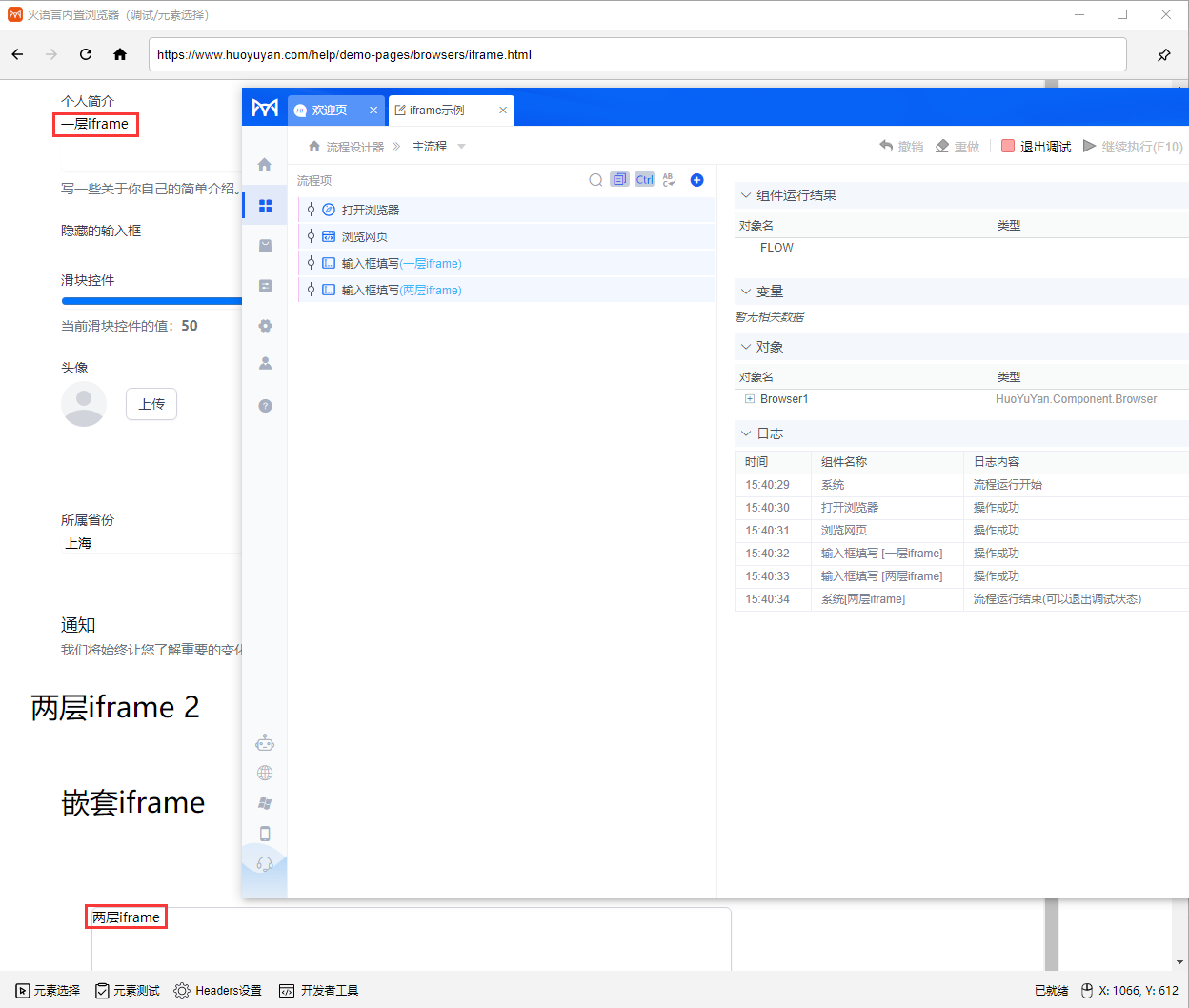Screen dimensions: 1189x1008
Task: Go to browser home page
Action: [x=120, y=54]
